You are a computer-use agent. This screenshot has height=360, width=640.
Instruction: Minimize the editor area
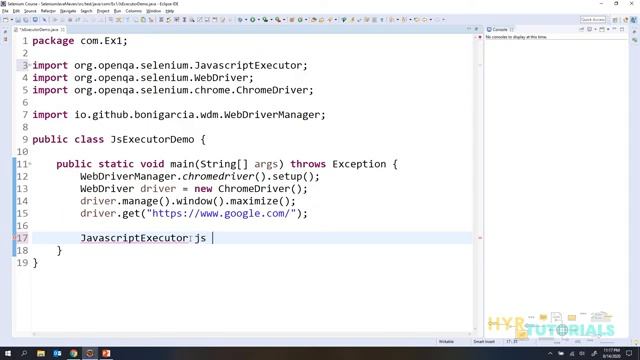(x=469, y=29)
